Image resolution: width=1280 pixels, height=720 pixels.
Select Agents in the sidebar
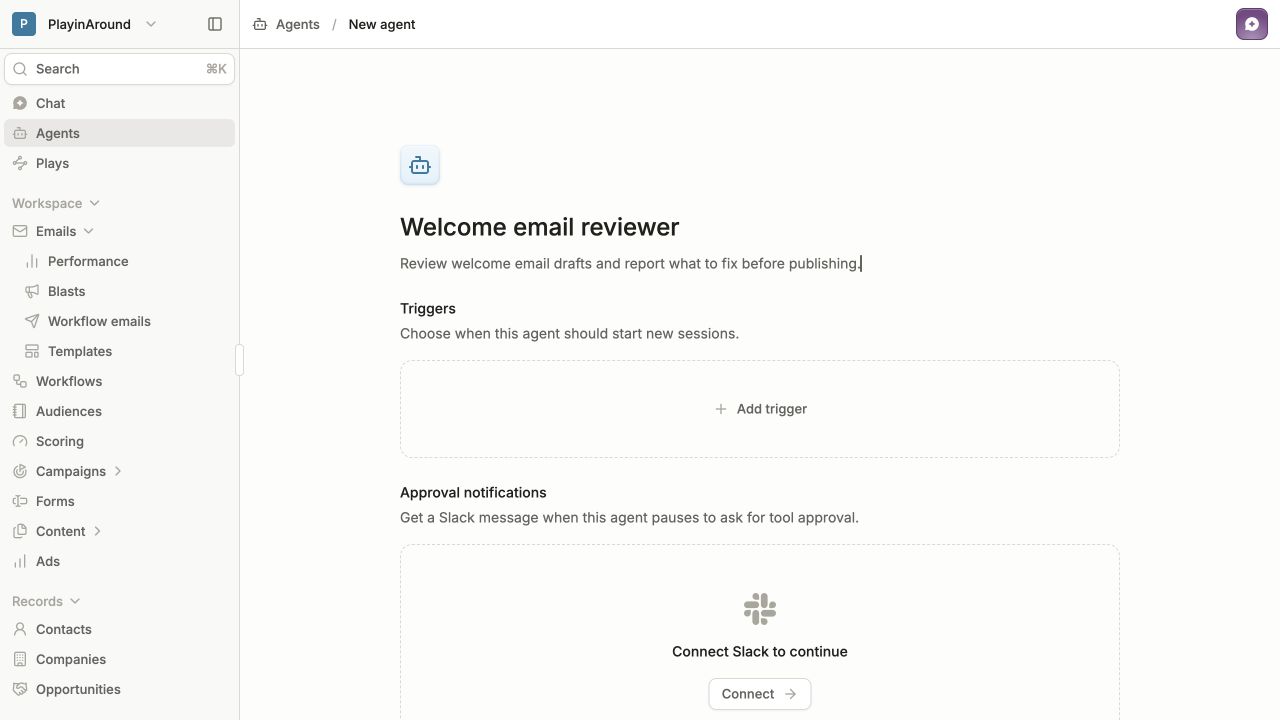tap(120, 133)
